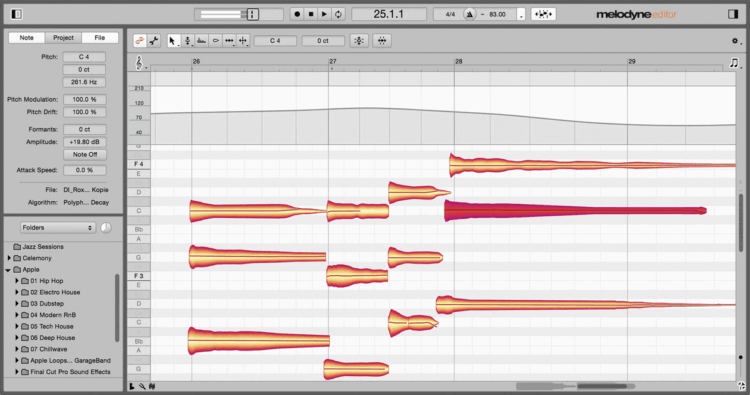
Task: Switch to the Project tab
Action: pyautogui.click(x=63, y=37)
